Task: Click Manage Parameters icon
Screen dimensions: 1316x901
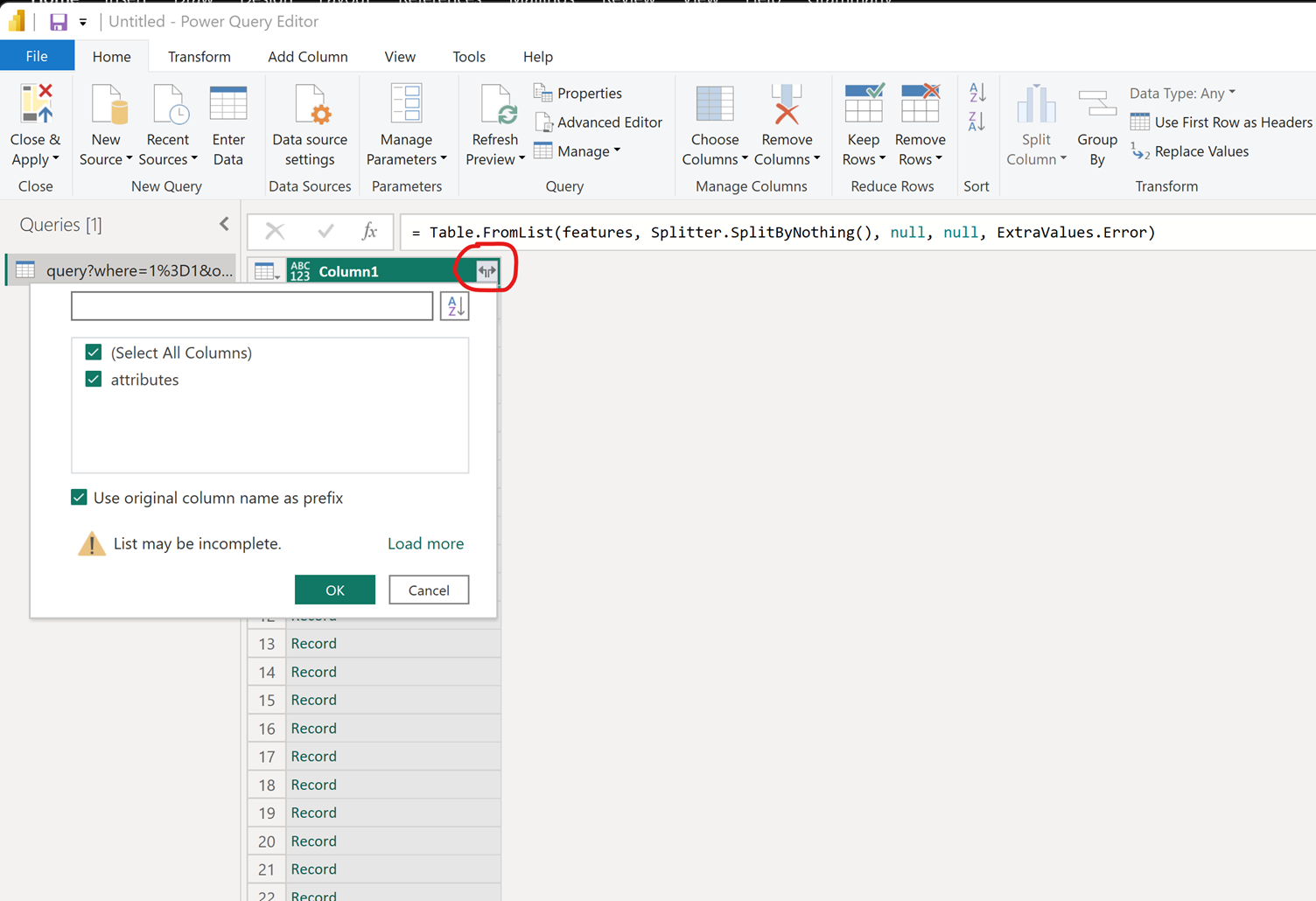Action: coord(407,105)
